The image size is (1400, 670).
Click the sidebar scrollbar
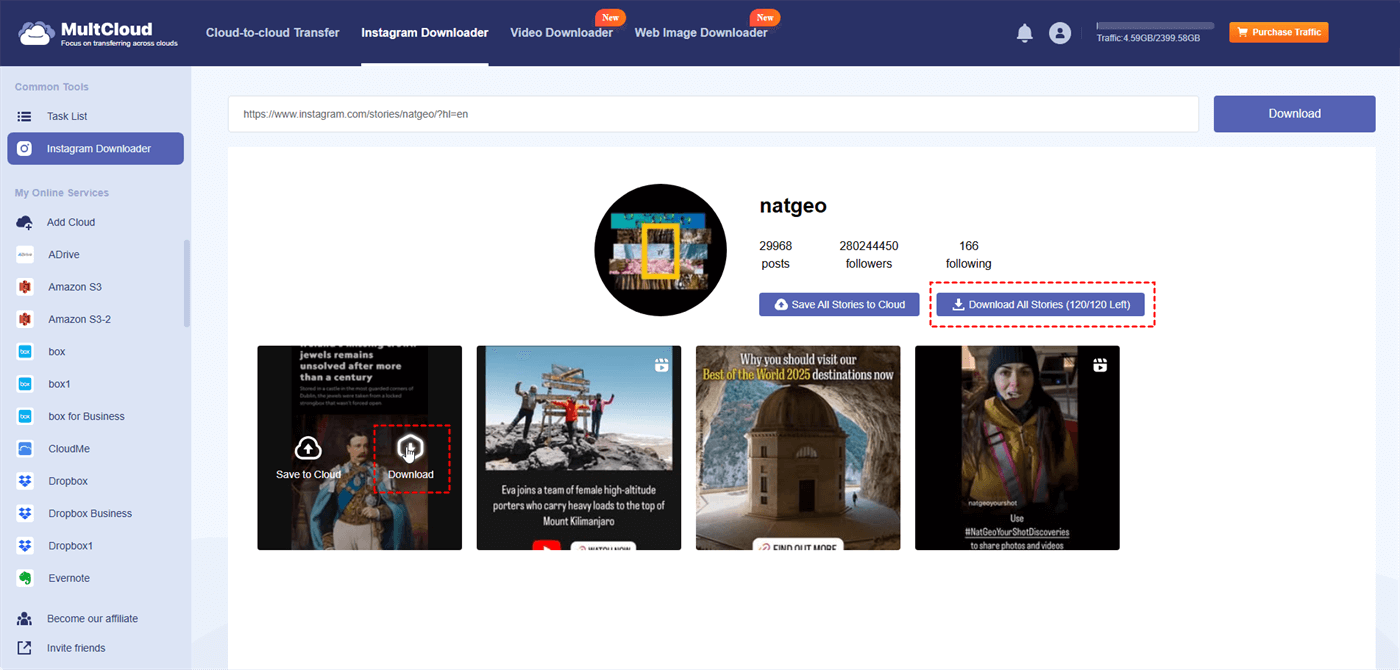click(187, 283)
